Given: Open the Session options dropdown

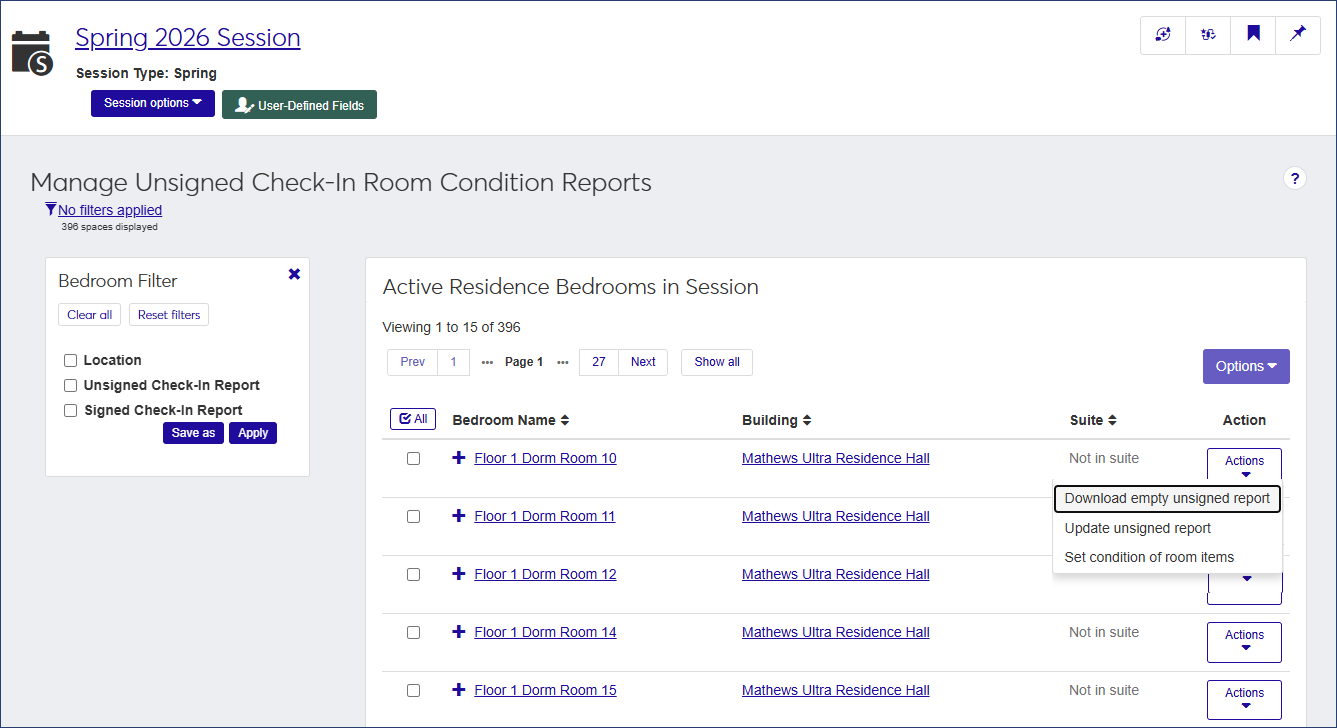Looking at the screenshot, I should click(152, 103).
